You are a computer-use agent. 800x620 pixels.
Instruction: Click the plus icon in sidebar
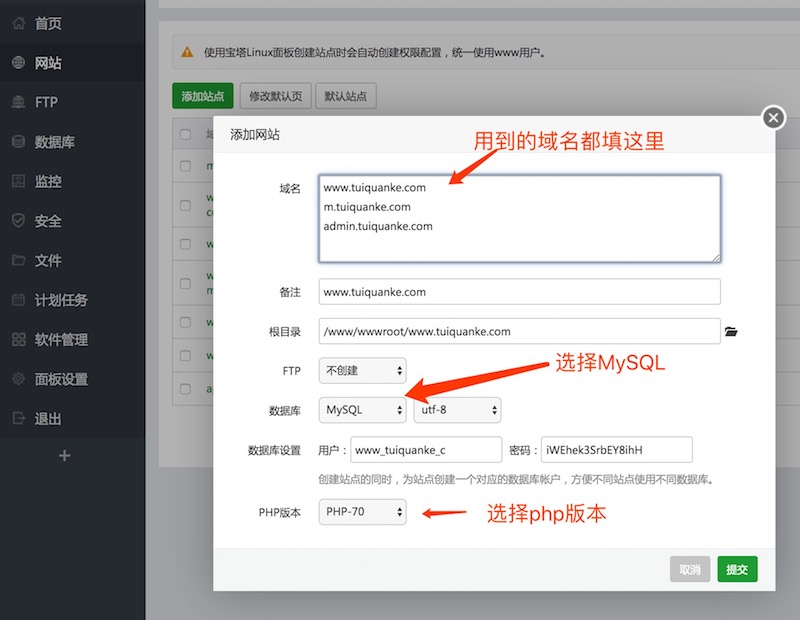pos(65,456)
